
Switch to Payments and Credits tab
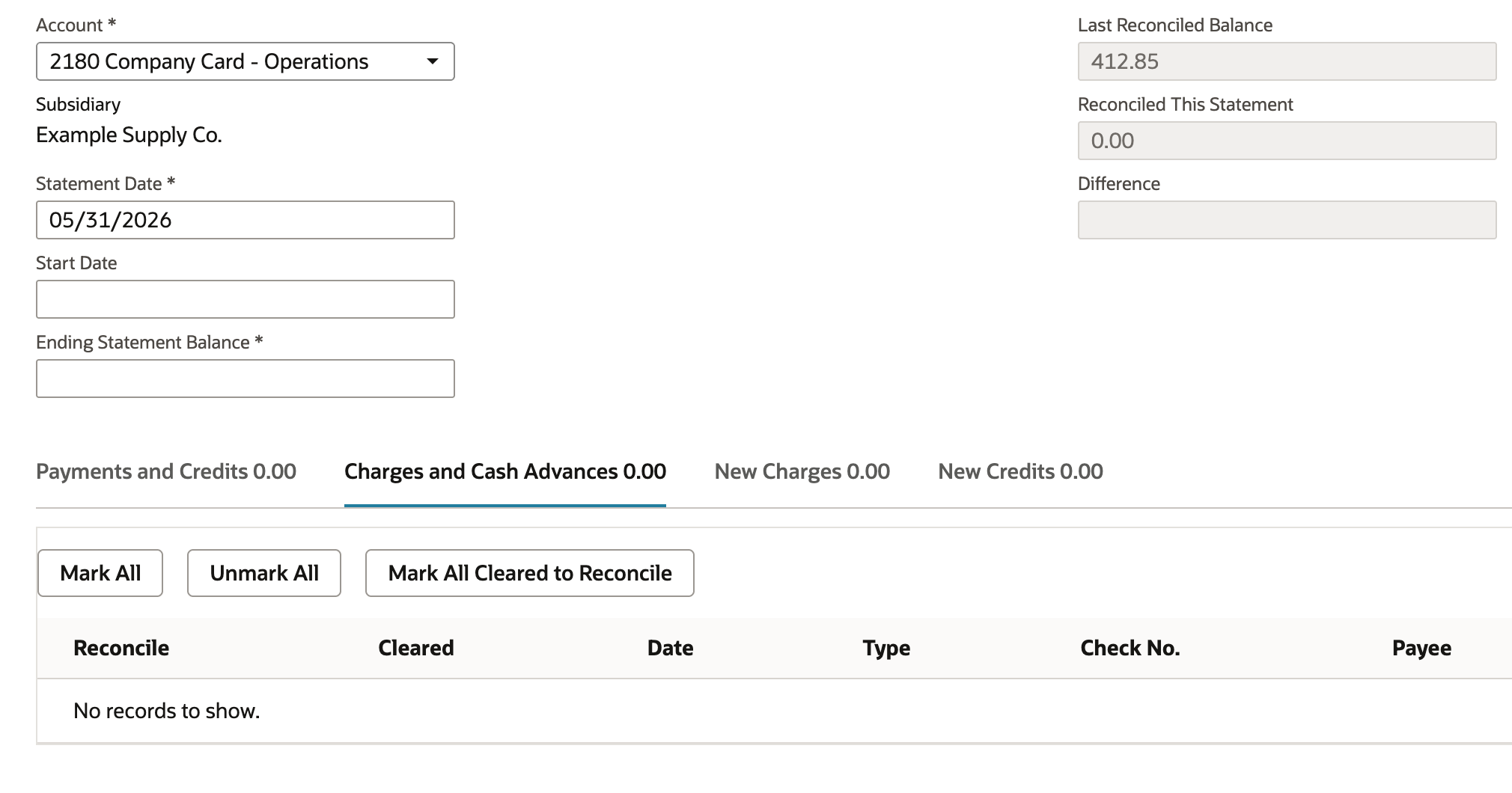click(166, 471)
